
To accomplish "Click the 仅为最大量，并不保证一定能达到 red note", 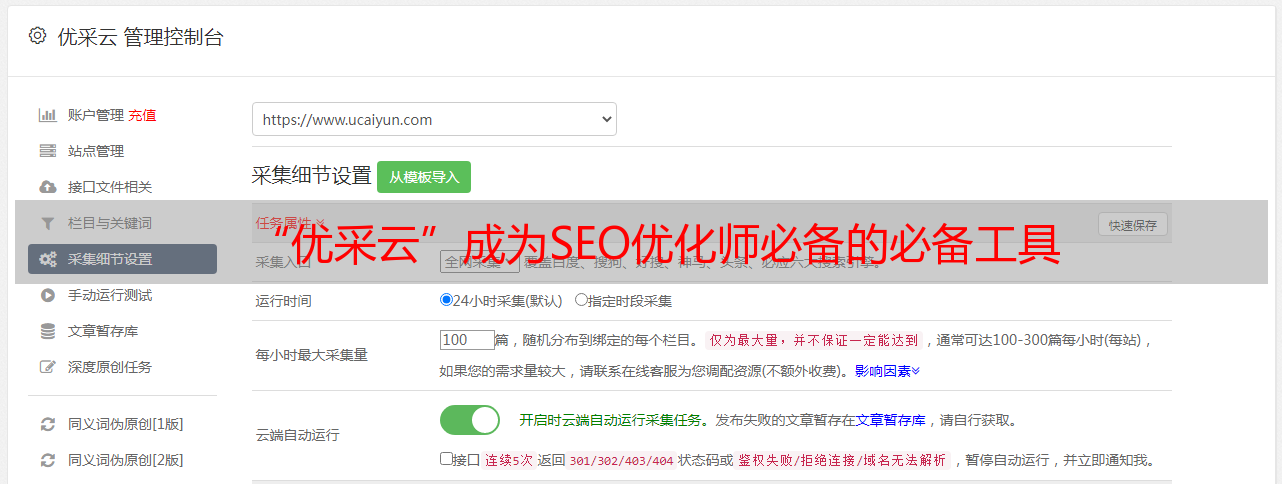I will point(814,340).
